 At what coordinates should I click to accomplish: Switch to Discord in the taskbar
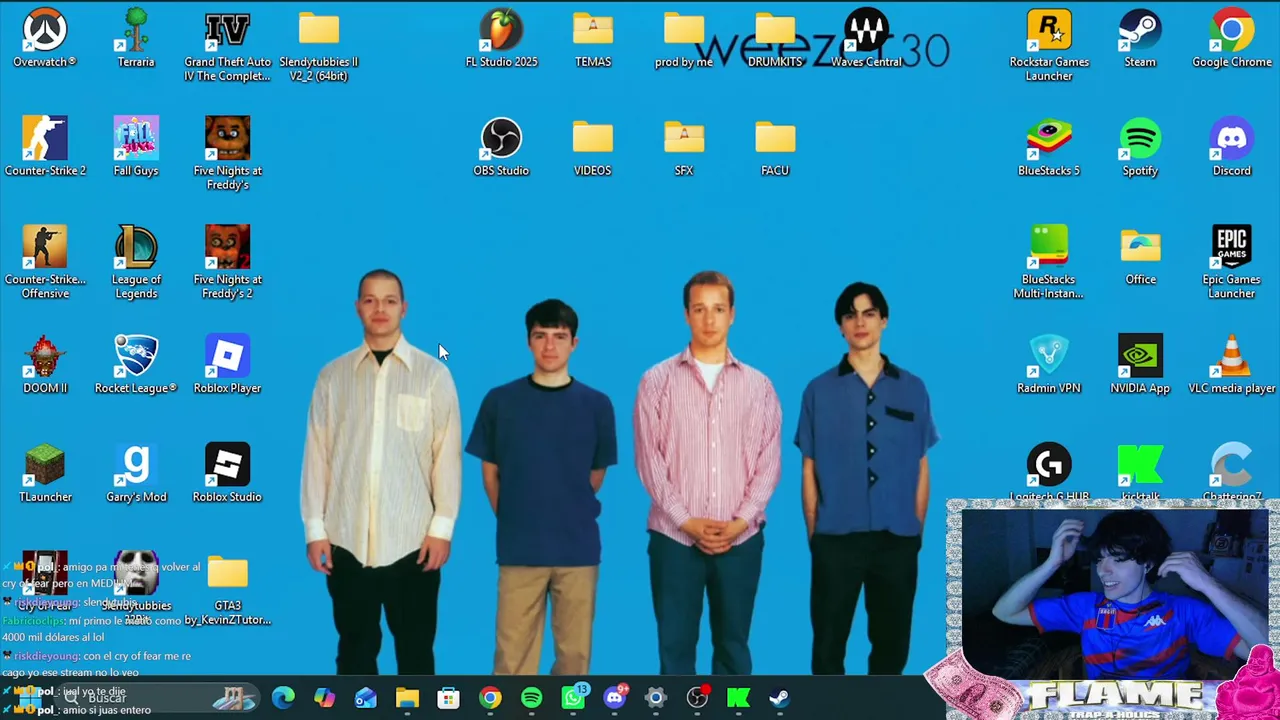(614, 698)
